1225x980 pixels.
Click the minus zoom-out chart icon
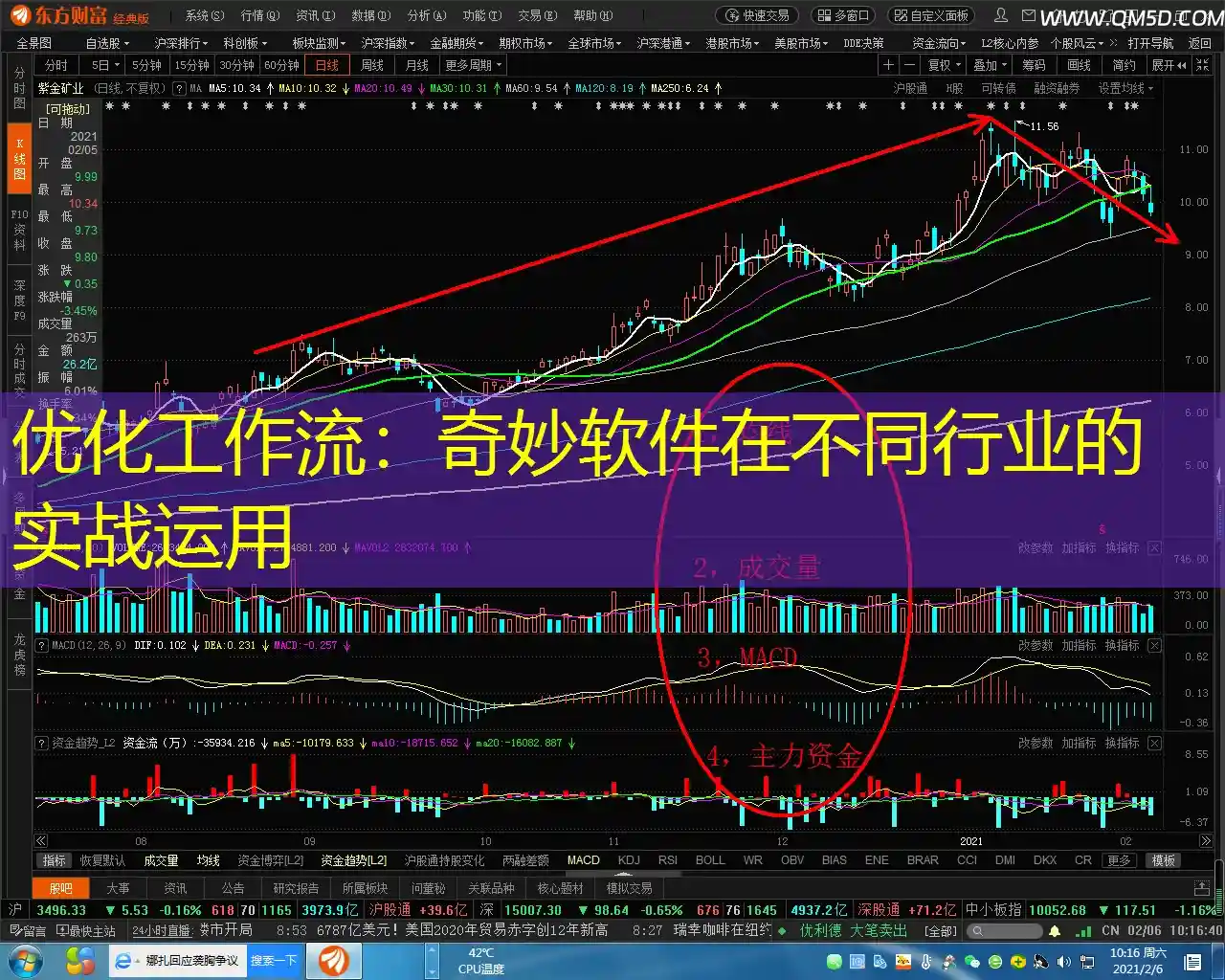909,65
